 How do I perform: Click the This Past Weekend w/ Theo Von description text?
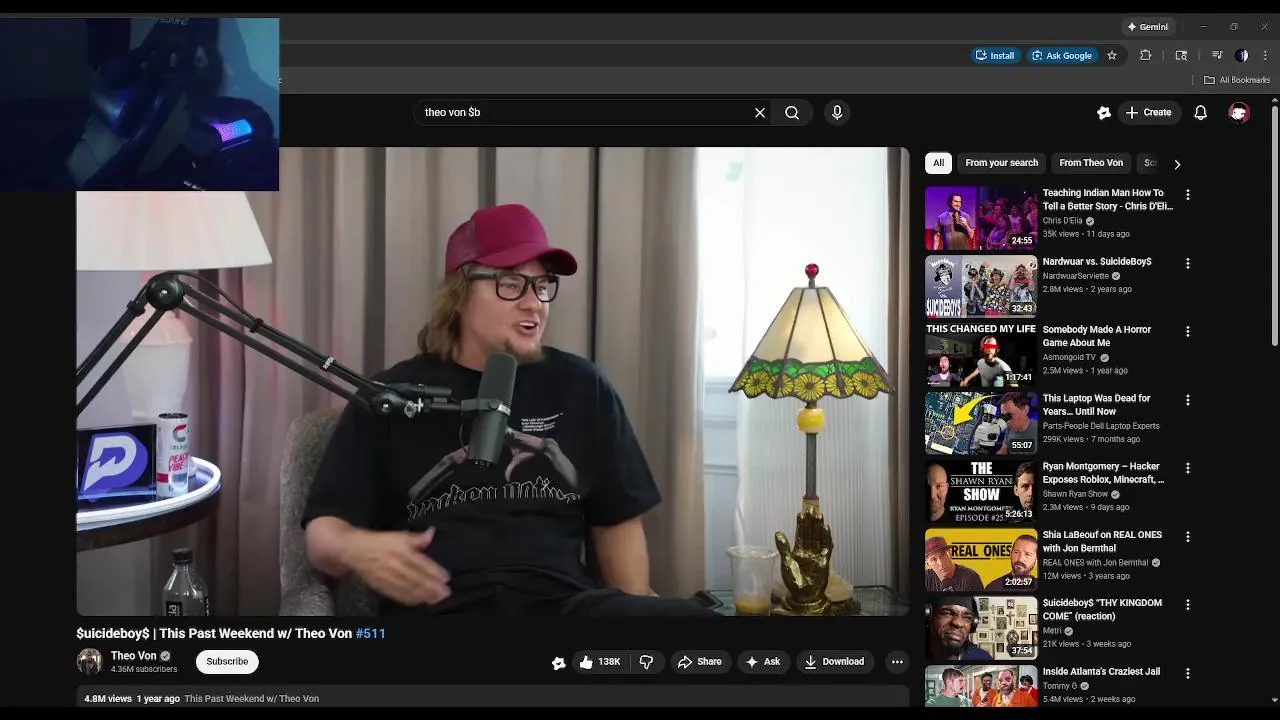coord(251,699)
